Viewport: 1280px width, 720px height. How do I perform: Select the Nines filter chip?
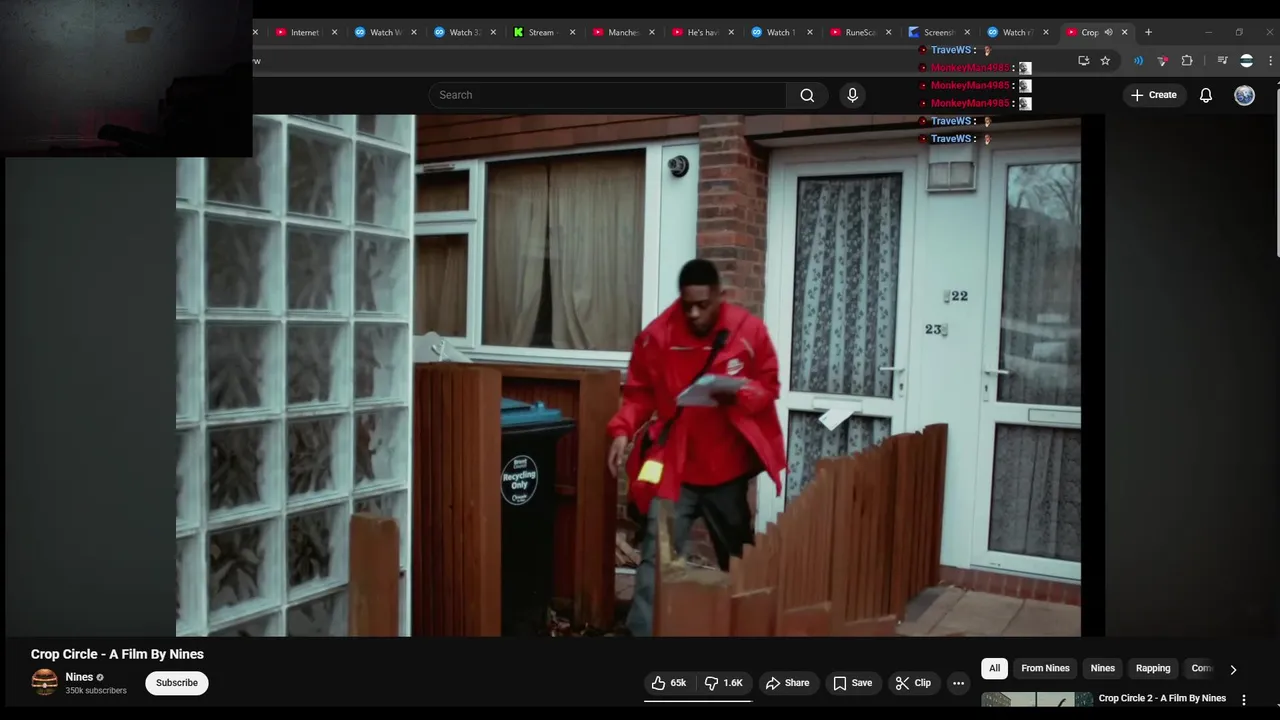tap(1102, 668)
